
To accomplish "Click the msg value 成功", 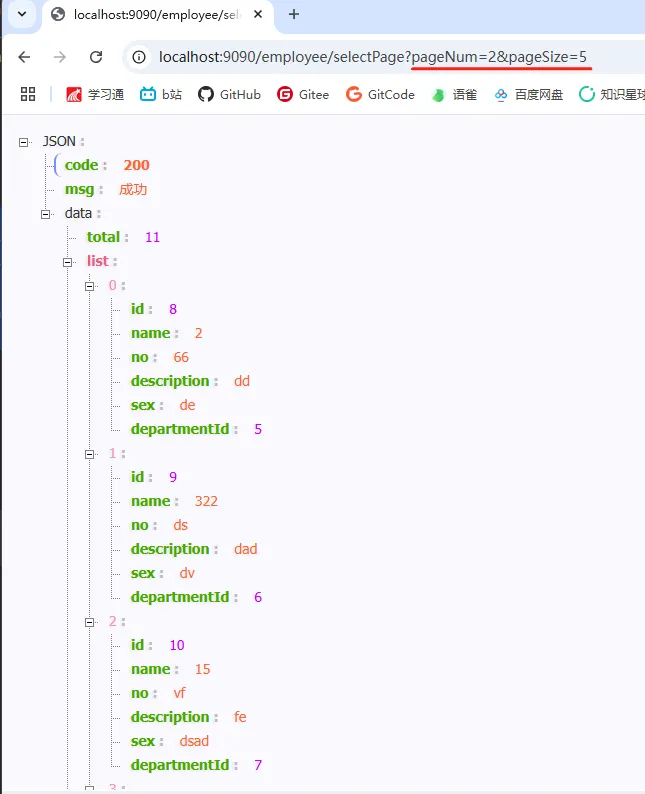I will (133, 189).
